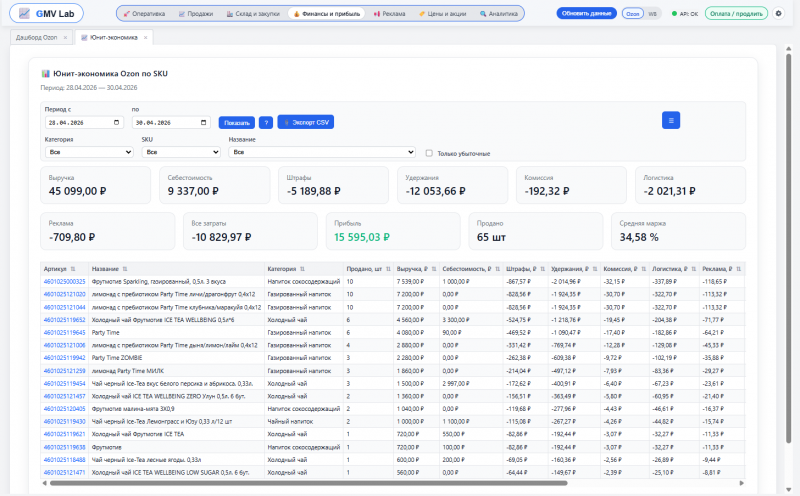
Task: Sort by Реклама column icon
Action: coord(739,269)
